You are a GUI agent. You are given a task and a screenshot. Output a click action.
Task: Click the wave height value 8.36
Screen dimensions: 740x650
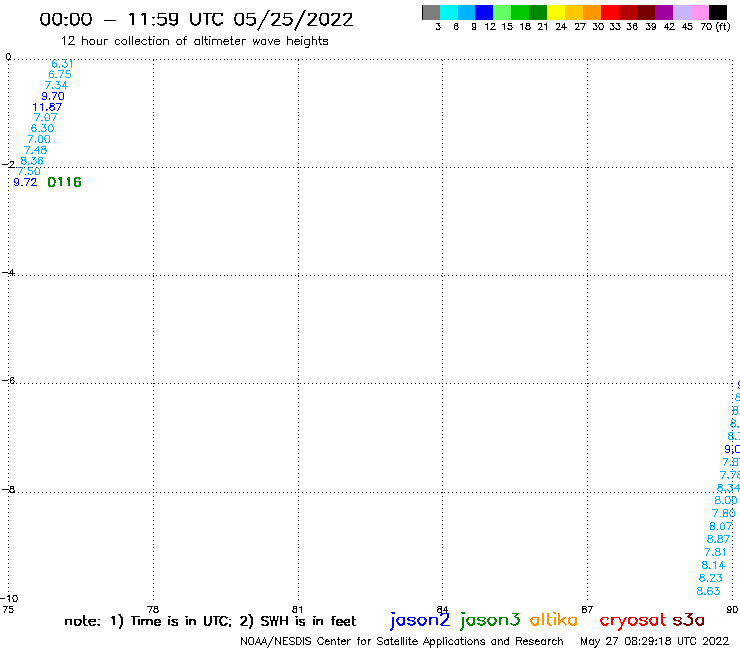coord(32,161)
